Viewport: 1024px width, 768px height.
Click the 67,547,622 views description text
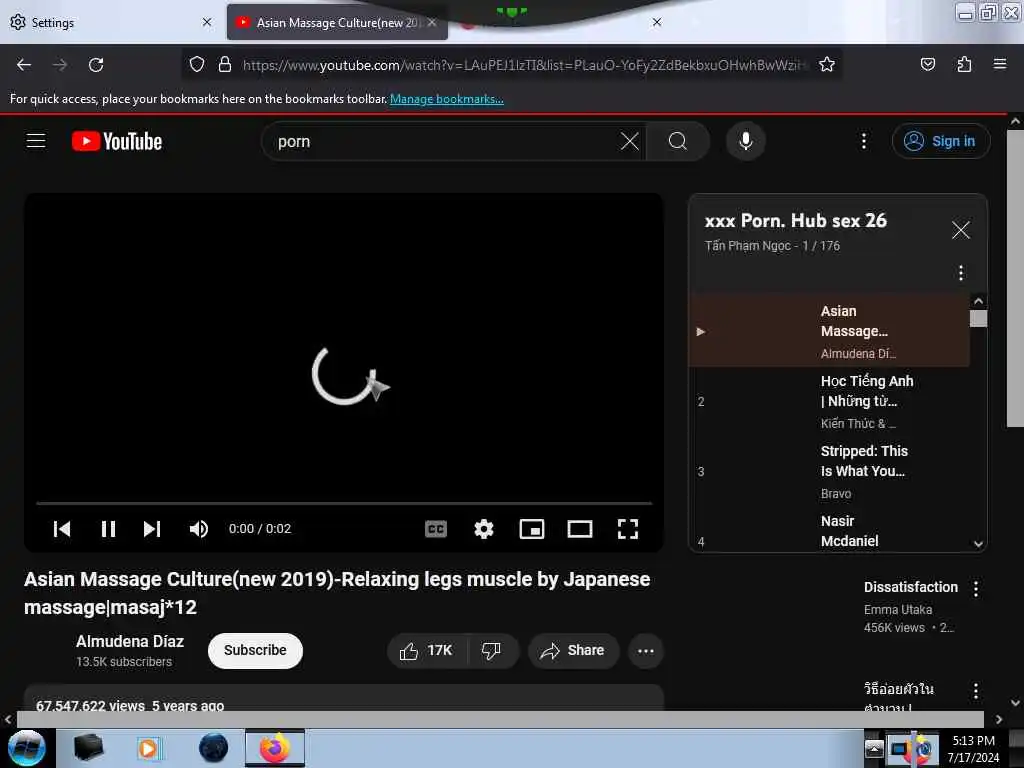pos(130,705)
